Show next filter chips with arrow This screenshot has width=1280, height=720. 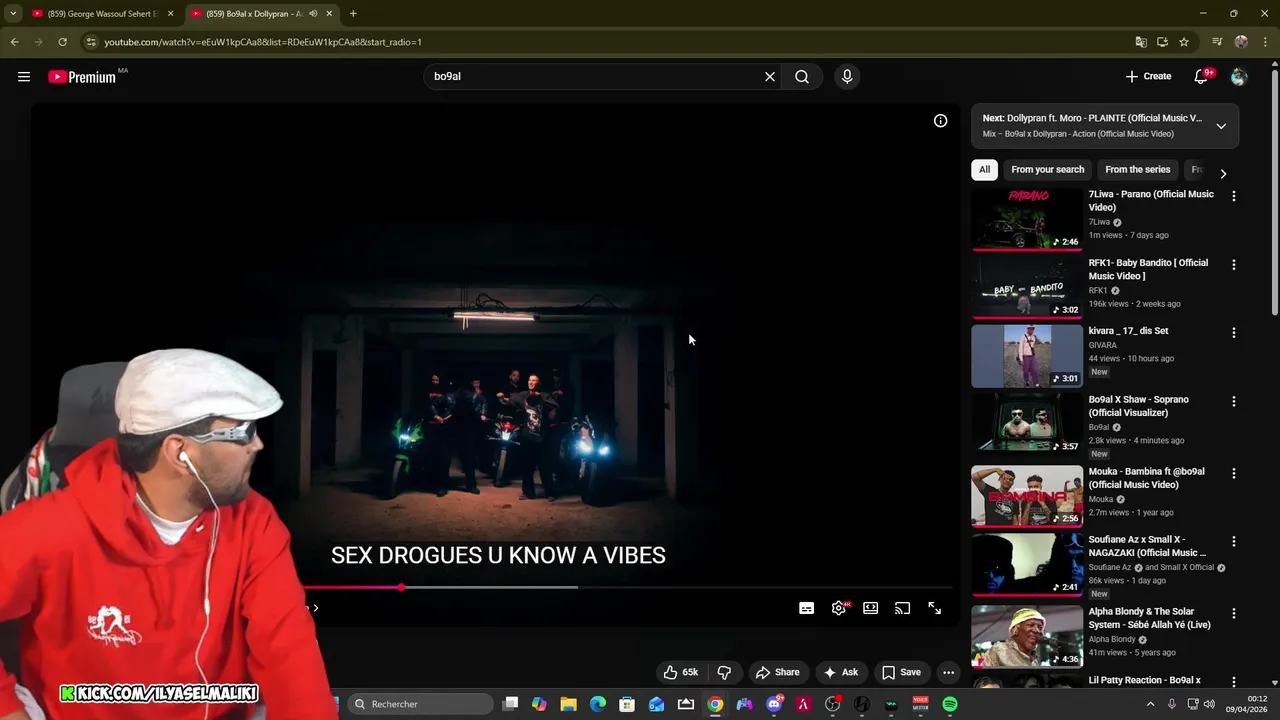click(x=1223, y=174)
